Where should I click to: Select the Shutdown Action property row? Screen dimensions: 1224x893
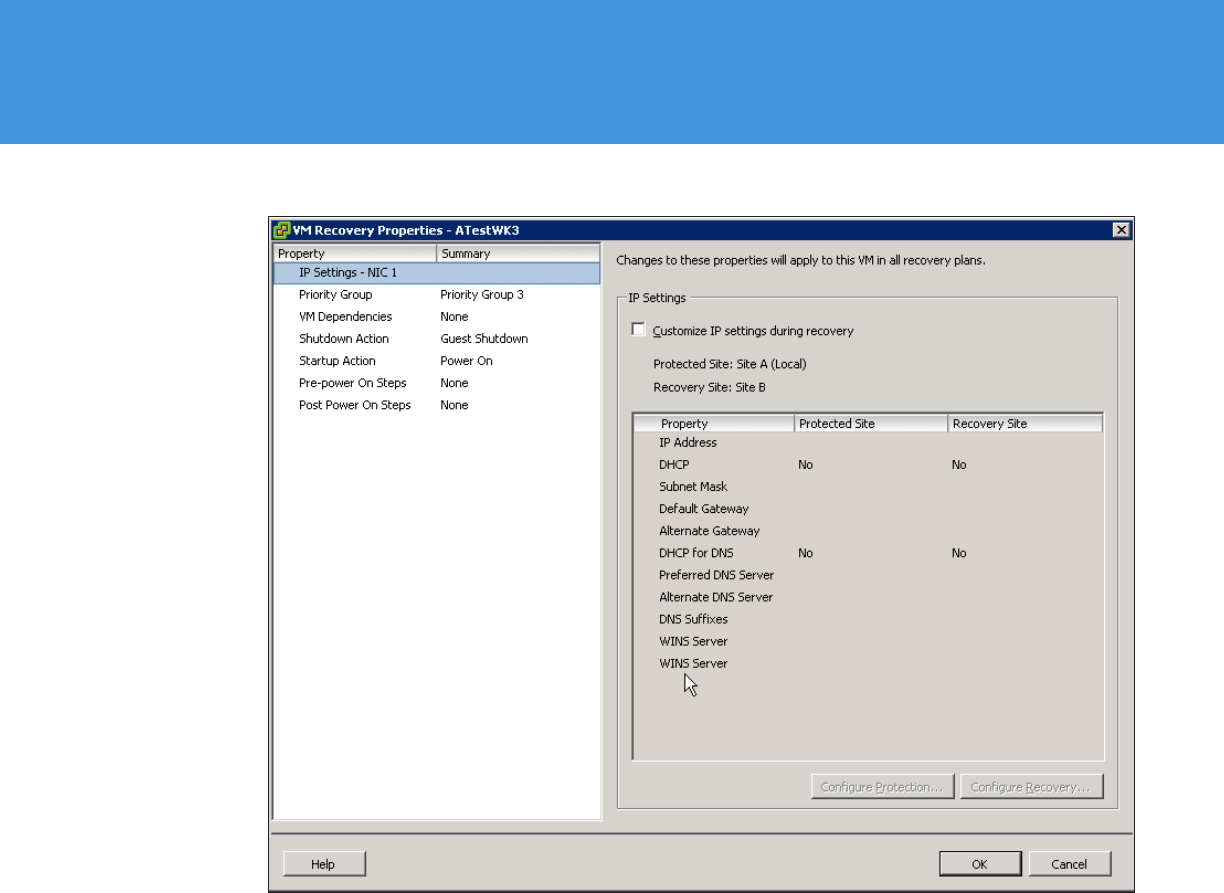pyautogui.click(x=437, y=339)
